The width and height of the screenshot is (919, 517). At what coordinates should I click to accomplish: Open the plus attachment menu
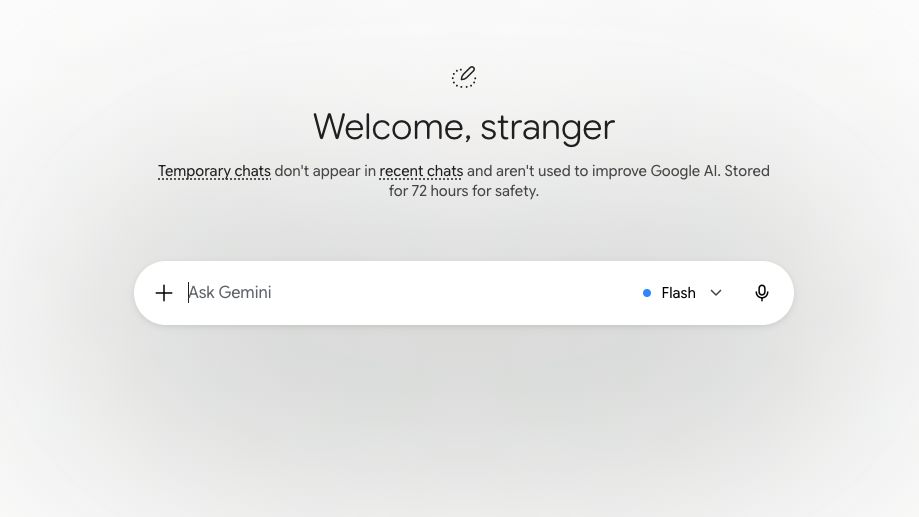pyautogui.click(x=164, y=293)
